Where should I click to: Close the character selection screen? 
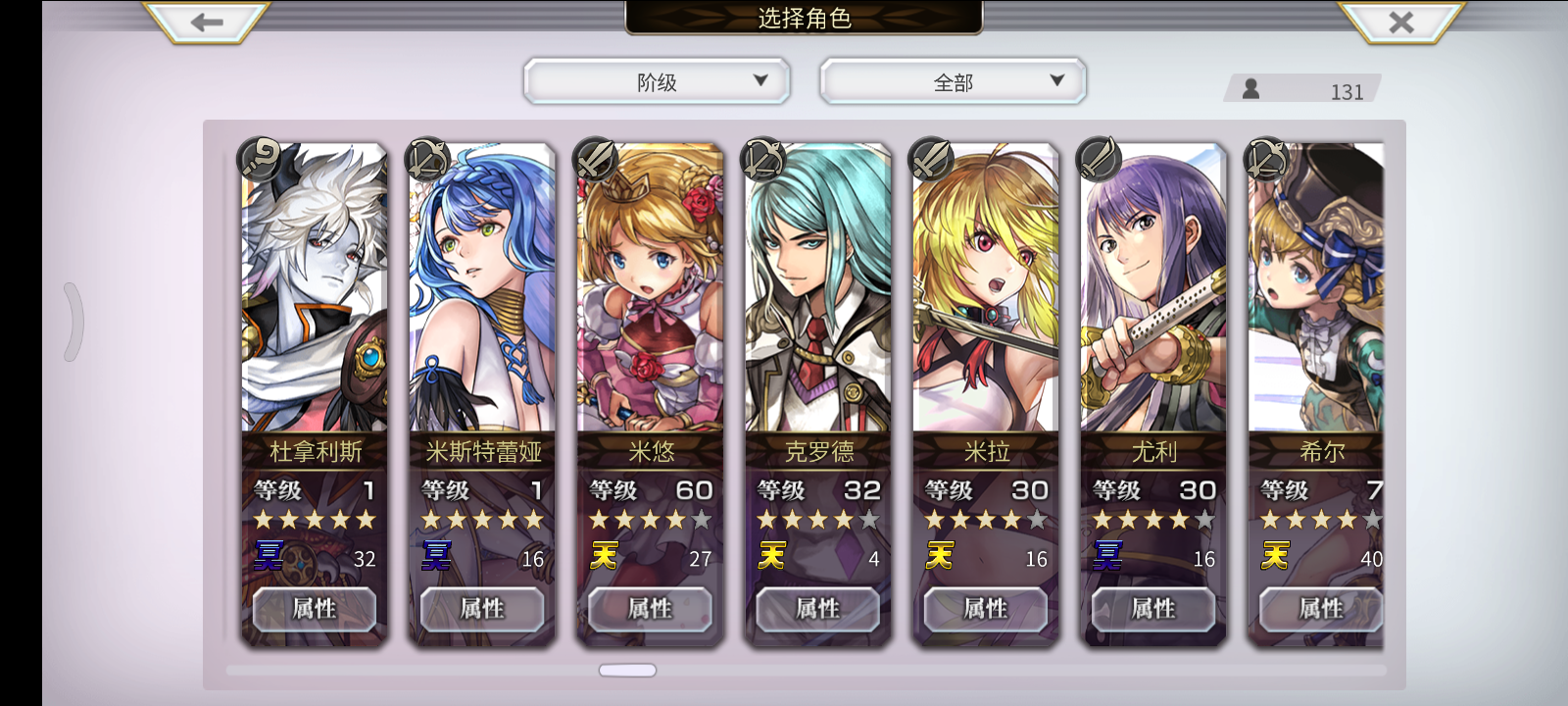[x=1401, y=22]
